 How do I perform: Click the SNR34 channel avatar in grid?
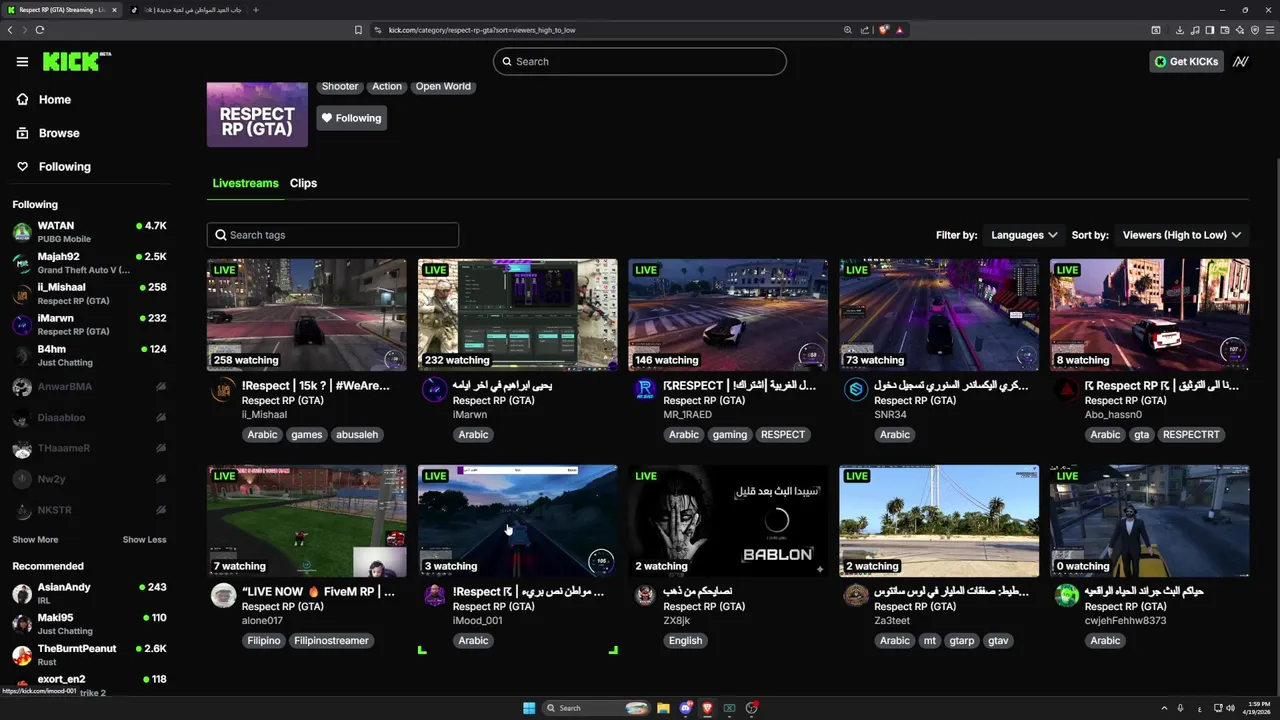click(x=856, y=391)
